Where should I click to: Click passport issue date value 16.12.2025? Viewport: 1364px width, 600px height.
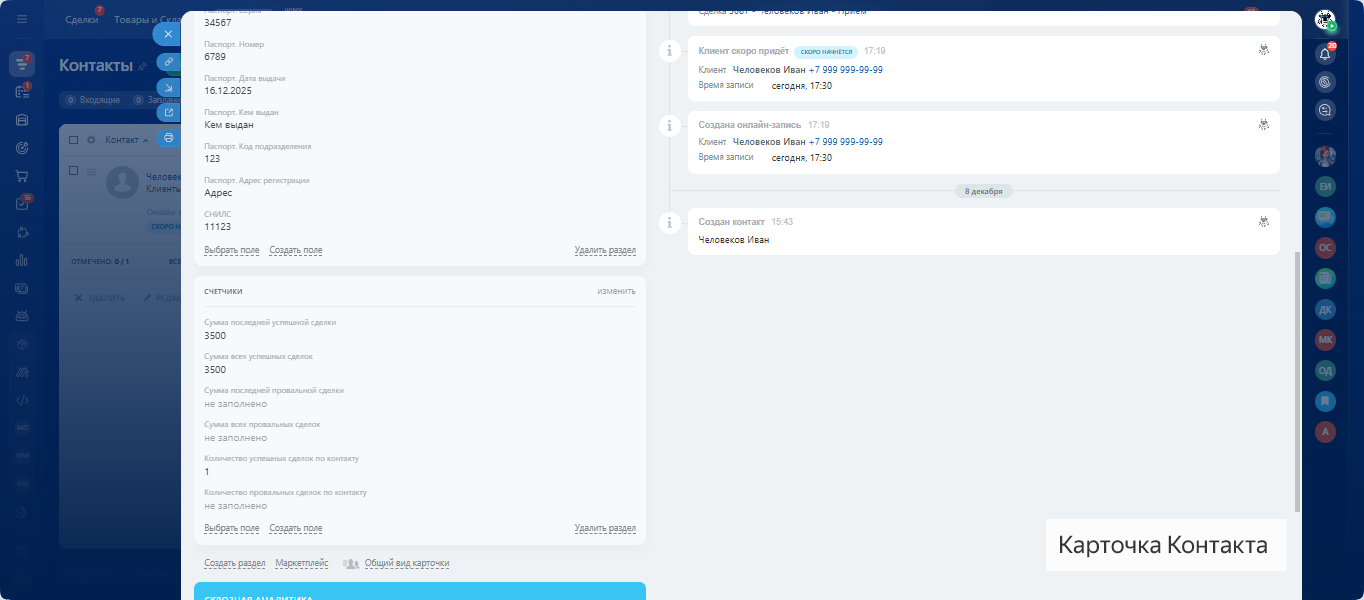[228, 91]
